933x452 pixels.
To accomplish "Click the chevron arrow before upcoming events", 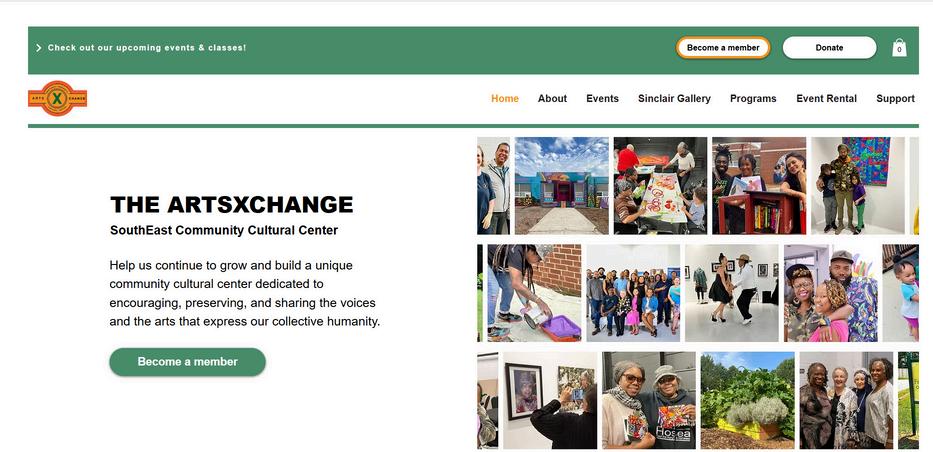I will (39, 48).
